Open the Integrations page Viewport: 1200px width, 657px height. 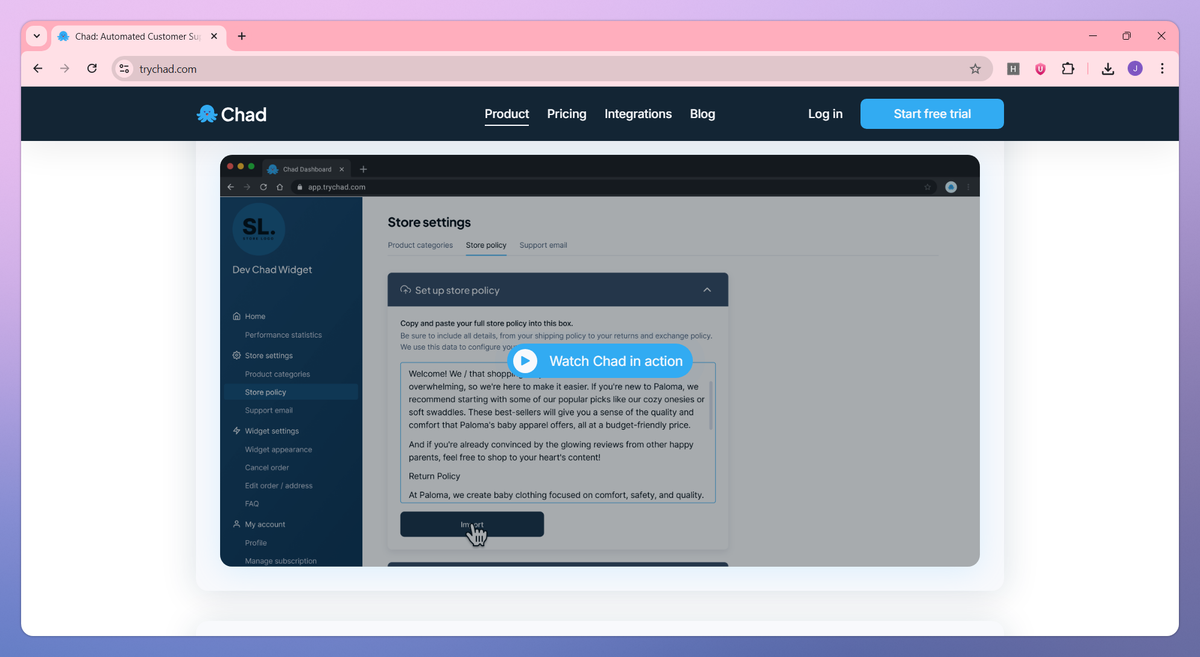tap(638, 114)
